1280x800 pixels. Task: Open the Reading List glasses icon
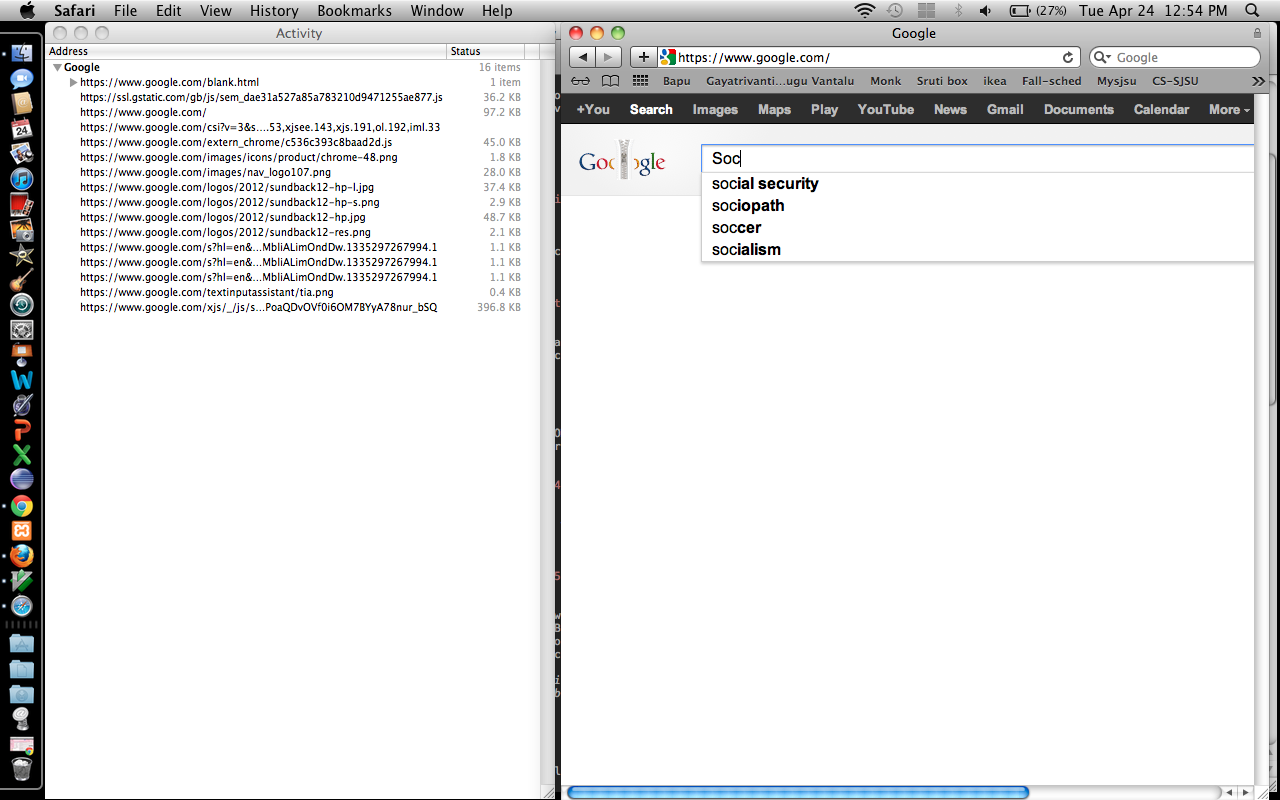580,81
